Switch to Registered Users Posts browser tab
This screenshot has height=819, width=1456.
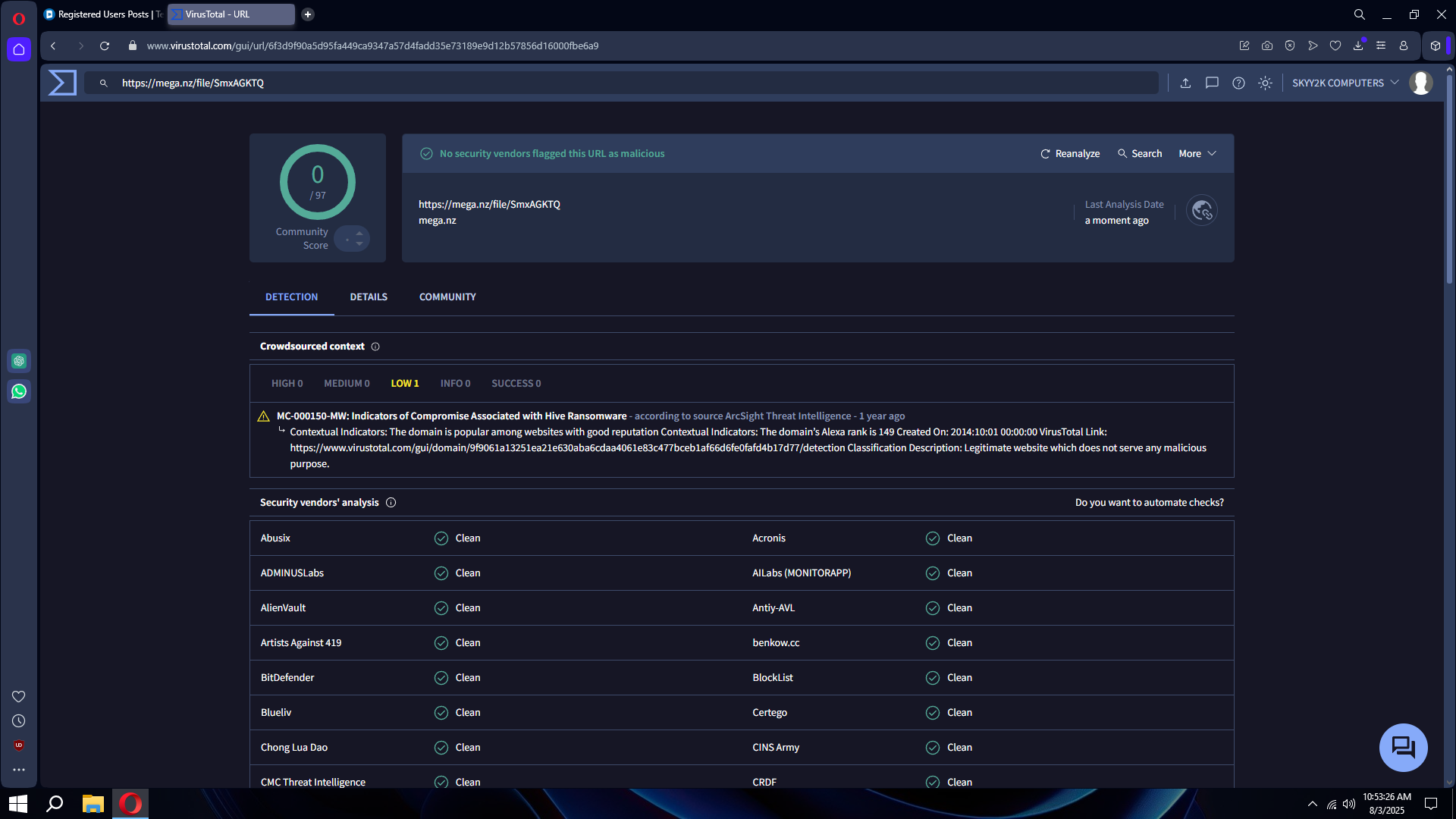(104, 14)
